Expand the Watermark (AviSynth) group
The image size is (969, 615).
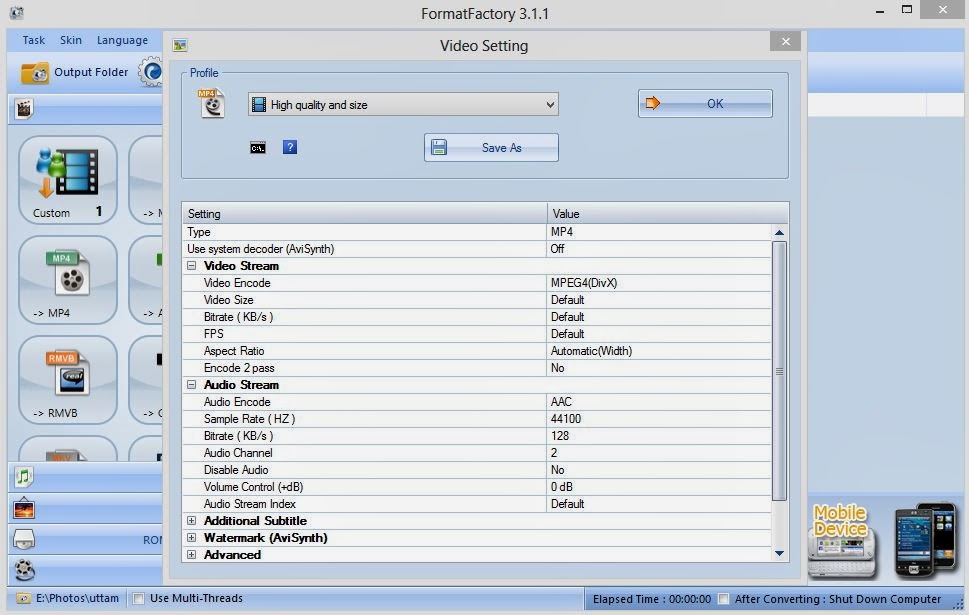tap(192, 538)
